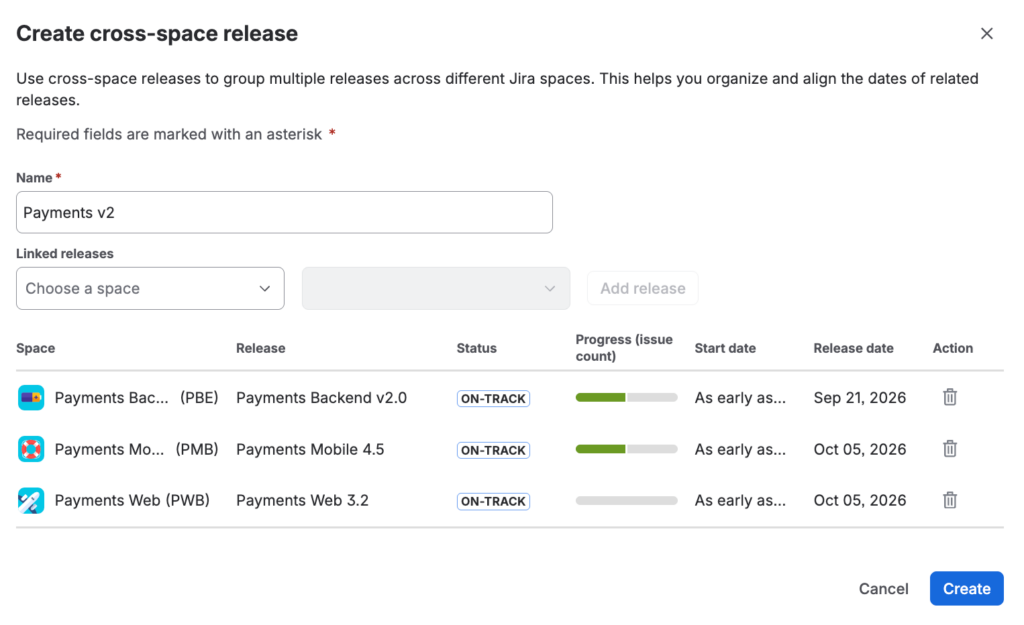Click the Payments Backend v2.0 release name
Viewport: 1024px width, 625px height.
click(321, 397)
